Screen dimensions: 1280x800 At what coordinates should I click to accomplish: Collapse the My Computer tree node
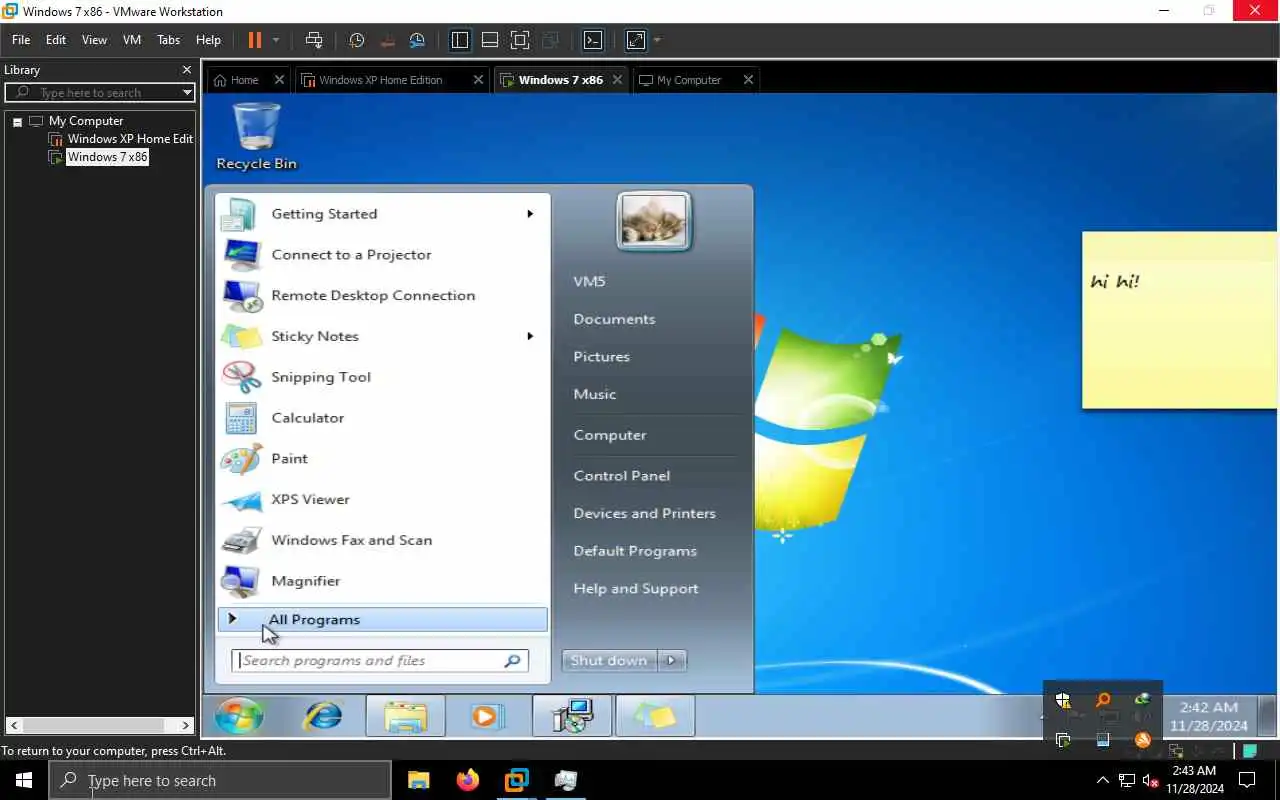pyautogui.click(x=17, y=121)
